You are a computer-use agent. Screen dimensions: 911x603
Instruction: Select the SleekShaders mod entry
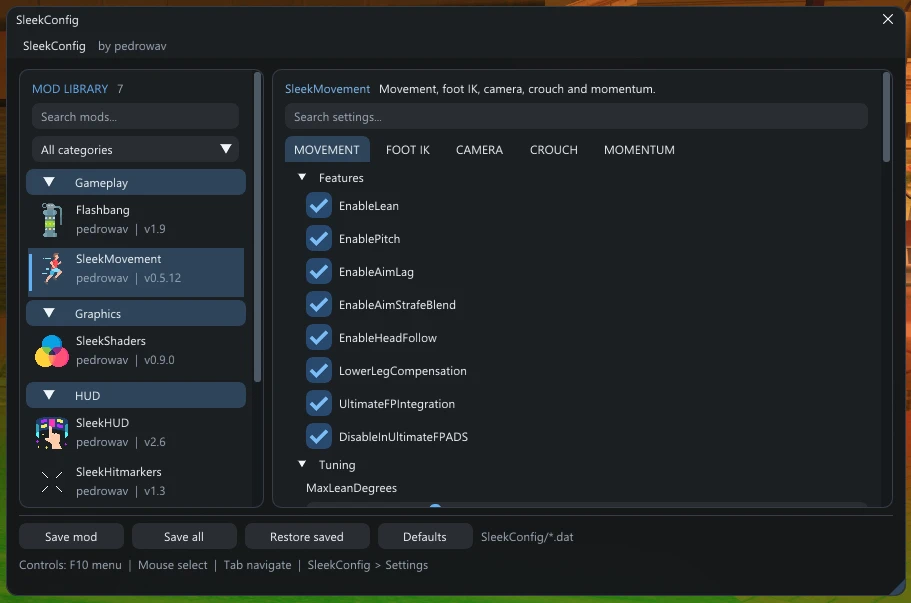(x=135, y=351)
